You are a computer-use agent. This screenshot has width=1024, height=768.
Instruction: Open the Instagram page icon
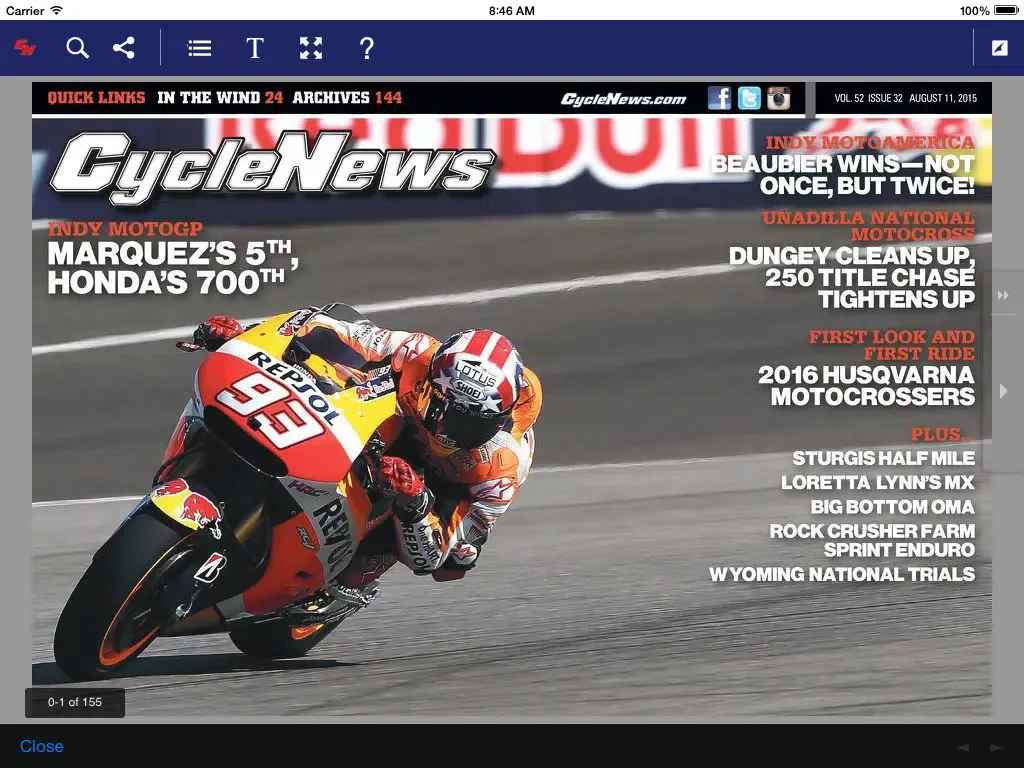pyautogui.click(x=778, y=98)
